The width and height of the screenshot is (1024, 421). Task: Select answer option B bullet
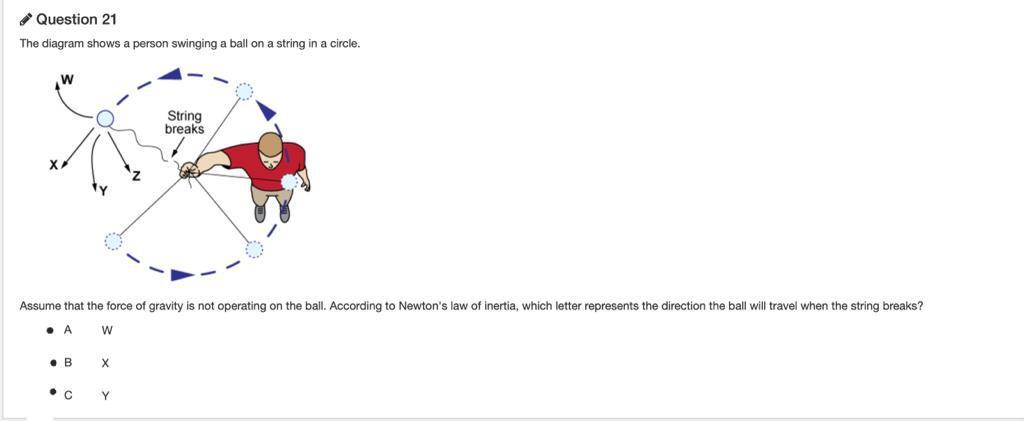(x=50, y=362)
